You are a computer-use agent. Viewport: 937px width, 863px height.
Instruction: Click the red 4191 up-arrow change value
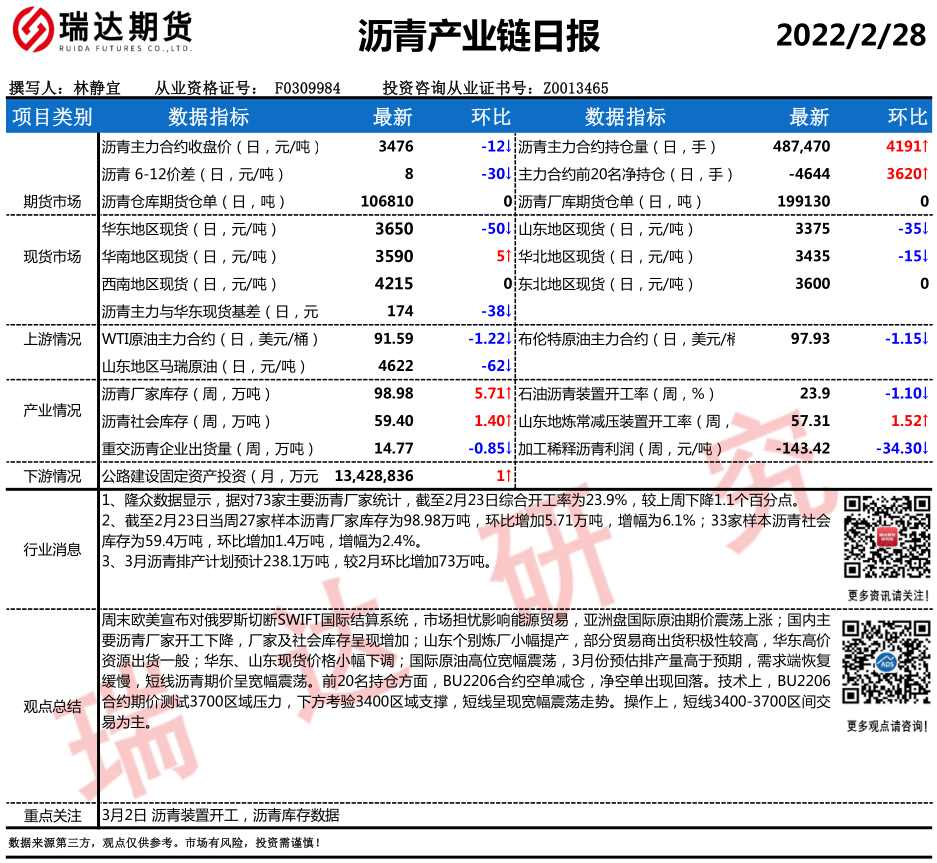908,146
